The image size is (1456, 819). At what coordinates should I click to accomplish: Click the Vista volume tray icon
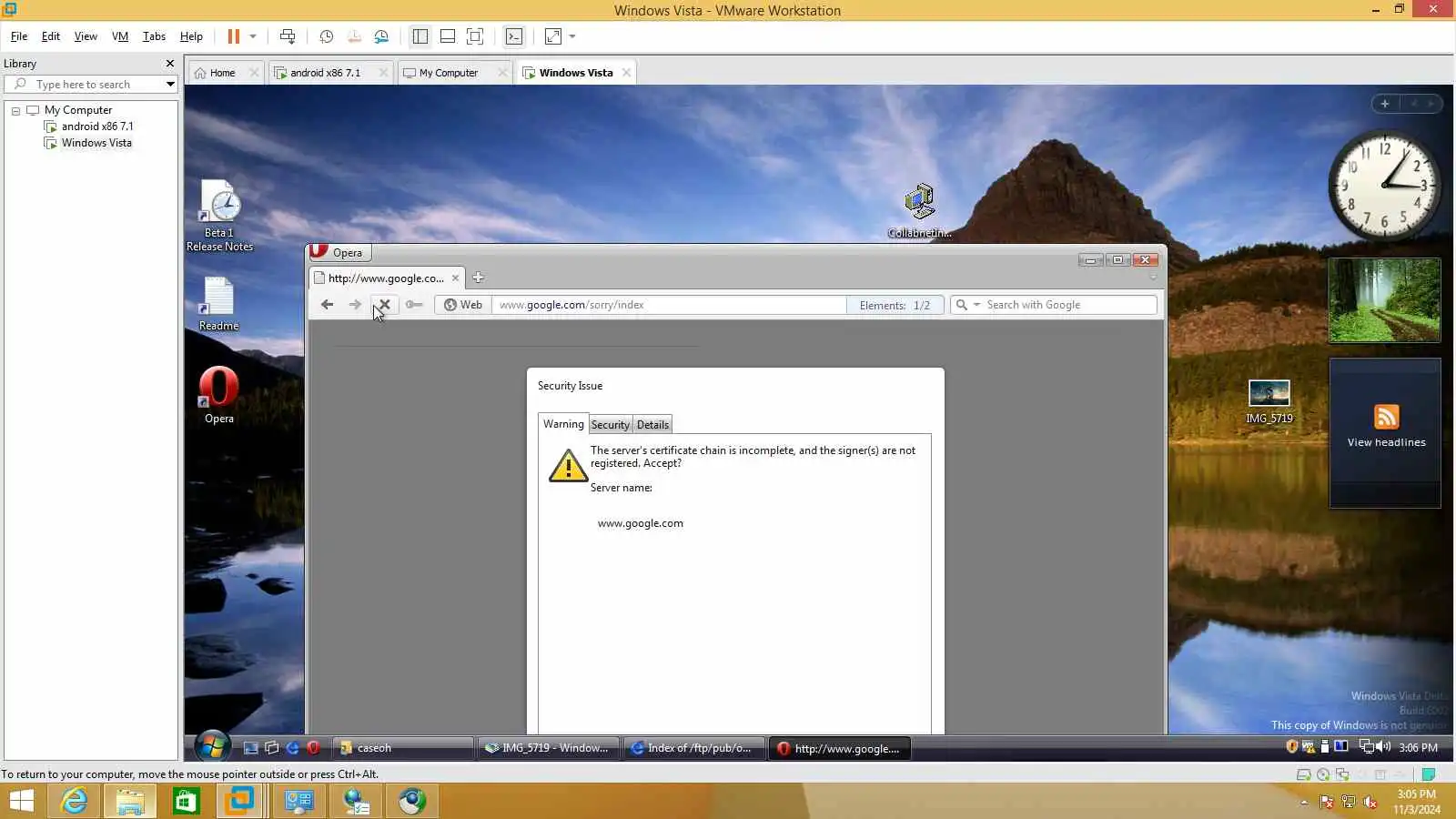(x=1383, y=747)
